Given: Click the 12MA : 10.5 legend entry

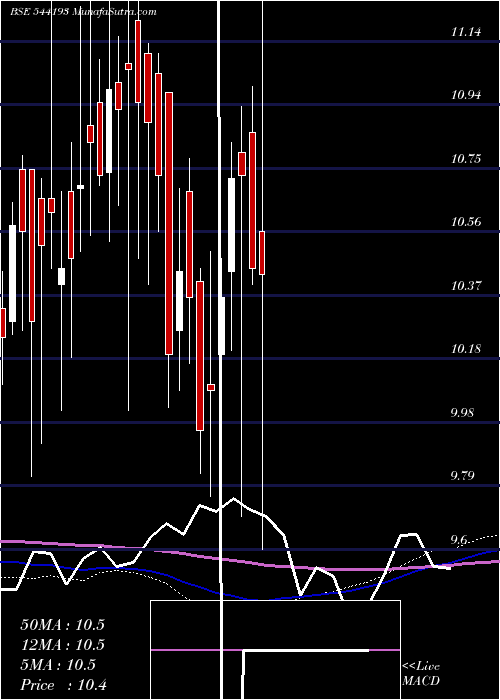Looking at the screenshot, I should click(x=62, y=645).
